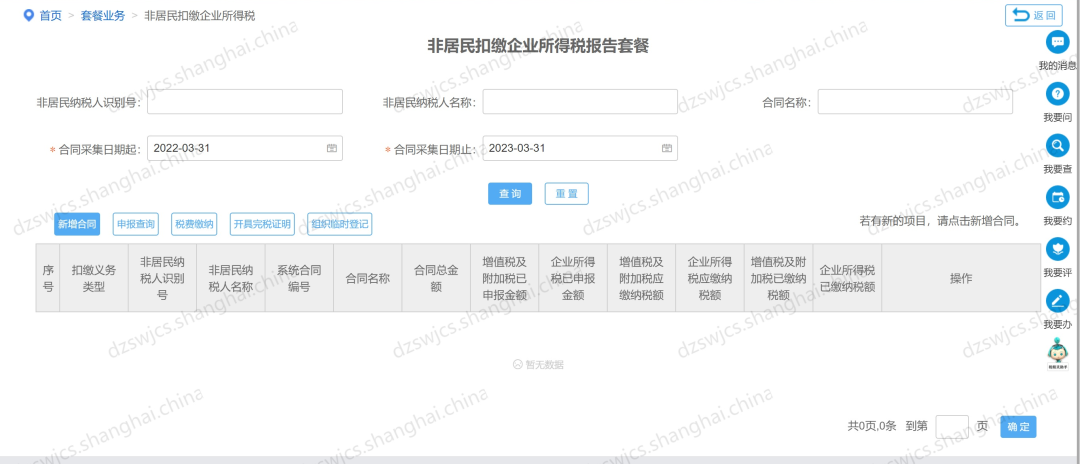Open the robot tax assistant icon

tap(1057, 353)
